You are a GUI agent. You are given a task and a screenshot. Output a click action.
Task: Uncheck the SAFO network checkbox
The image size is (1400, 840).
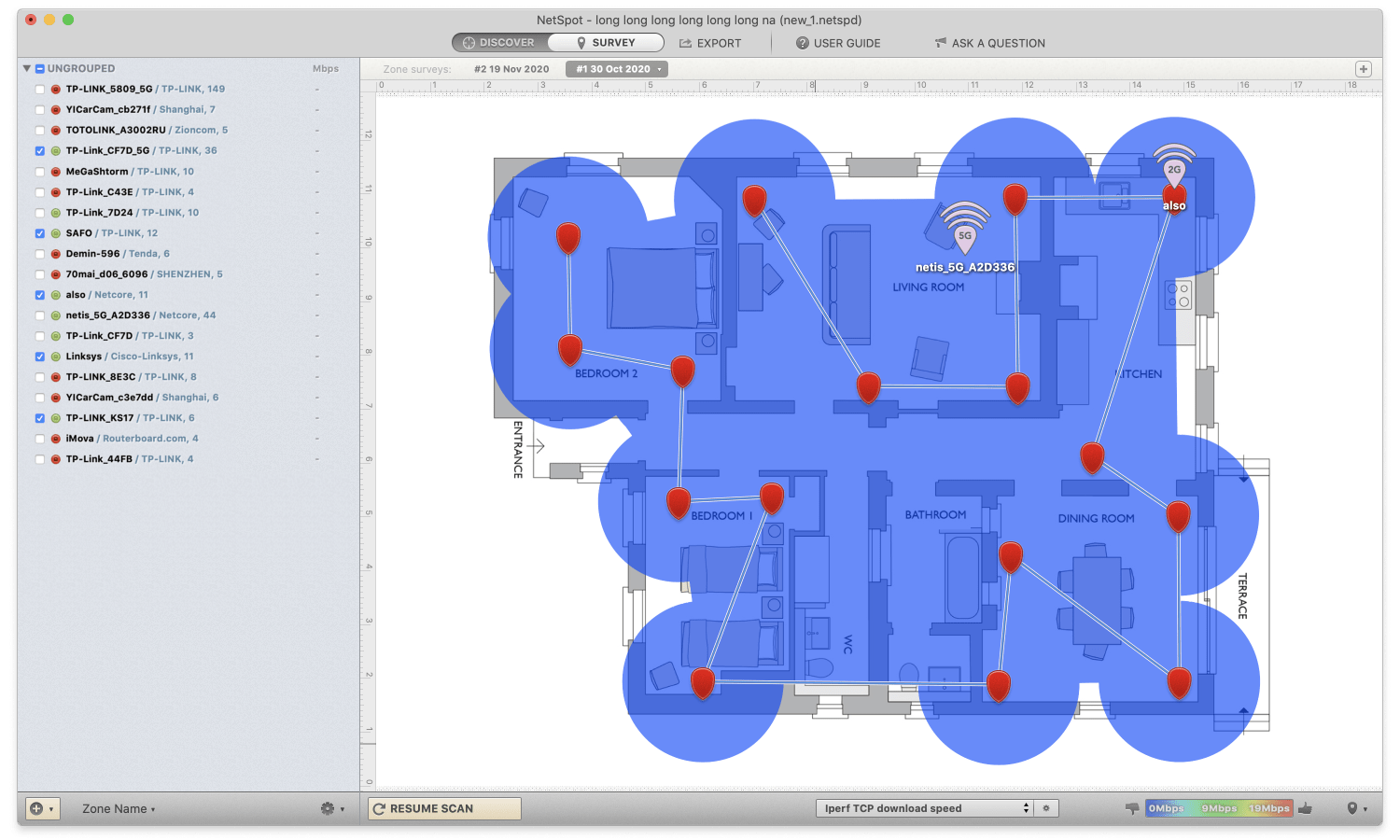click(x=40, y=233)
